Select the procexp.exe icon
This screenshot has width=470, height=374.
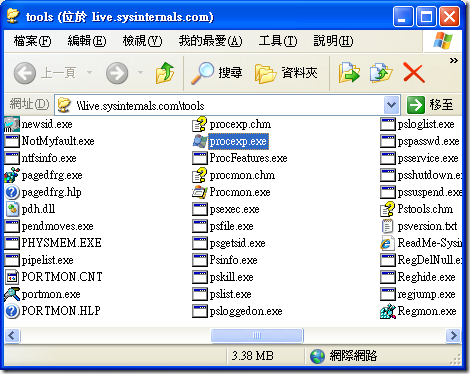(200, 141)
